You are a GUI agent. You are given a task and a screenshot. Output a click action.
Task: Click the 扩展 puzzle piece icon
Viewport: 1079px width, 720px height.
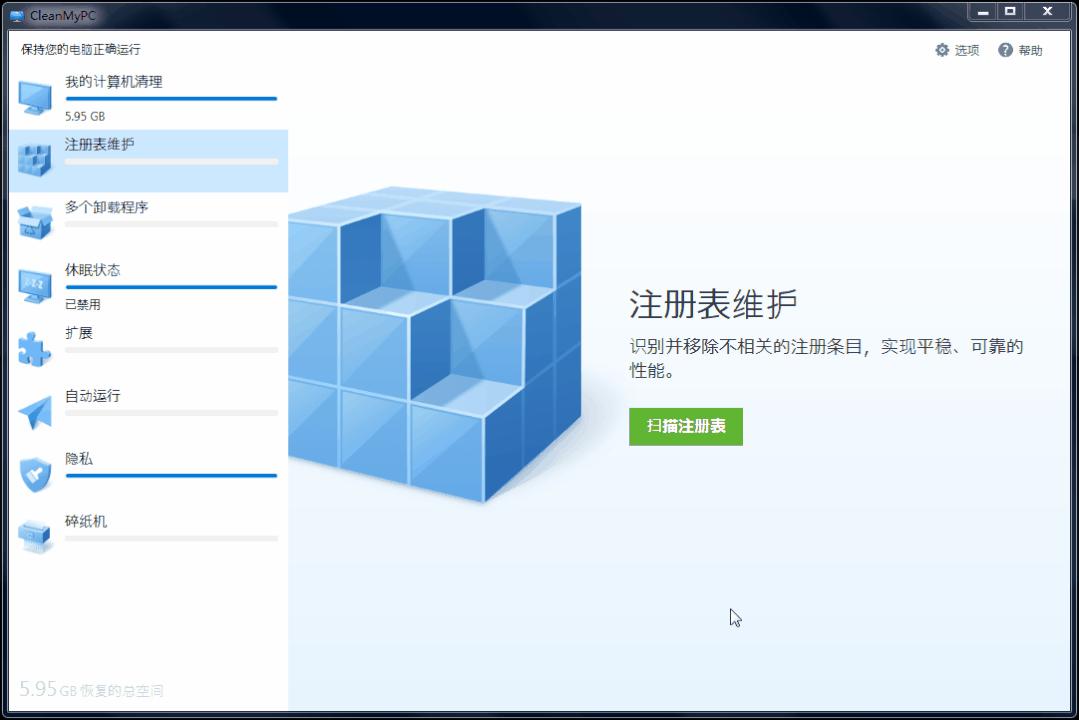click(34, 348)
